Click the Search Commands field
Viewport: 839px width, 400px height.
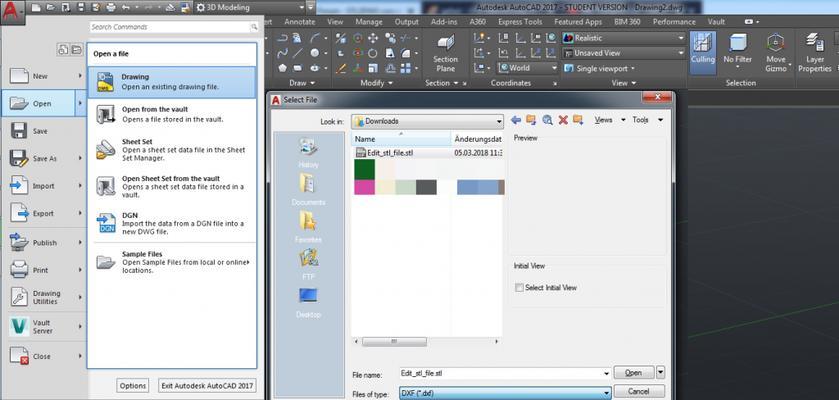(x=173, y=27)
